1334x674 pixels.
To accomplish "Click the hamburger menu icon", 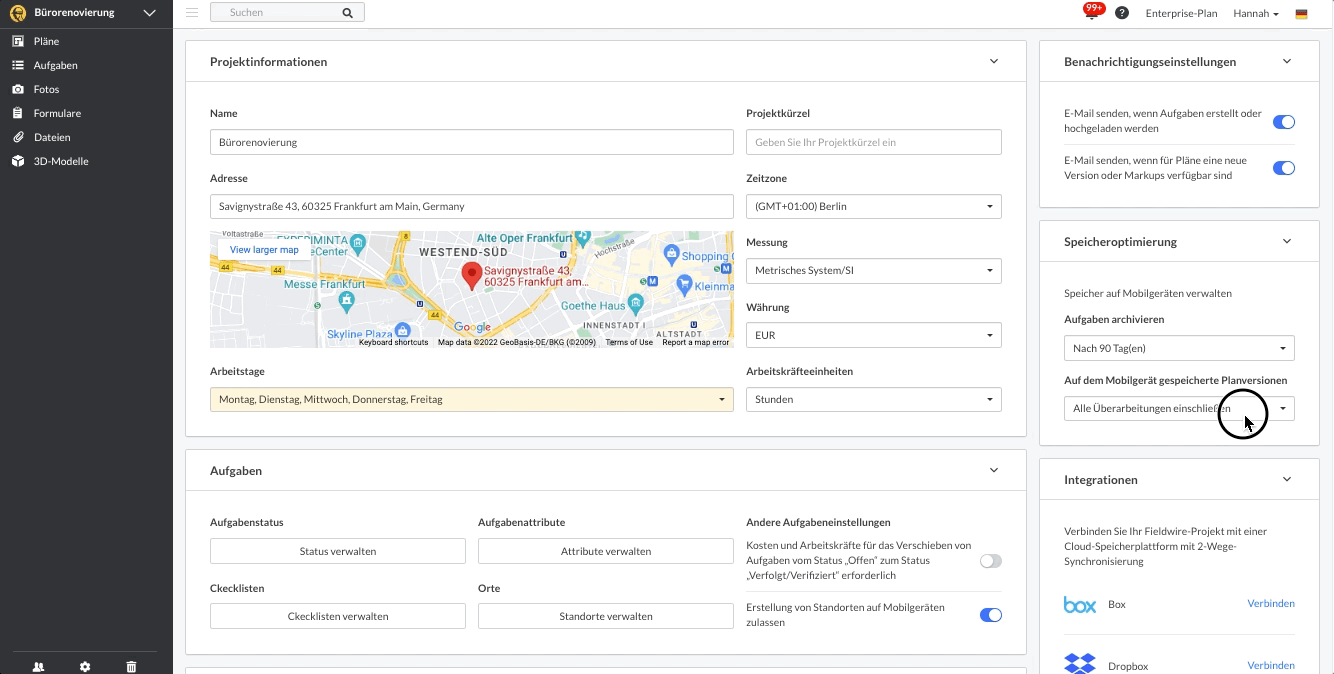I will [192, 13].
